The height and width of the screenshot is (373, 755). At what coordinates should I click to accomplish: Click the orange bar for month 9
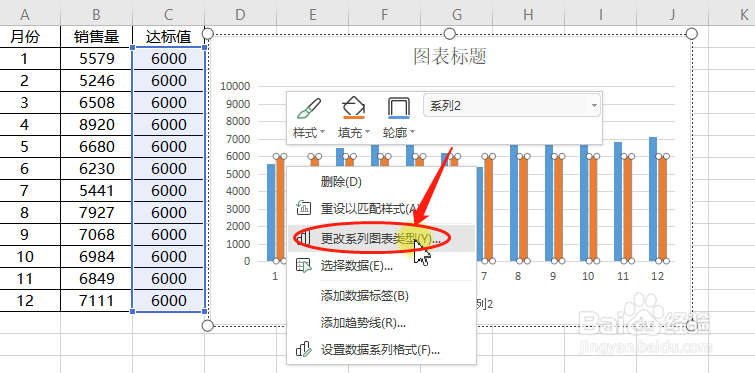pos(558,209)
